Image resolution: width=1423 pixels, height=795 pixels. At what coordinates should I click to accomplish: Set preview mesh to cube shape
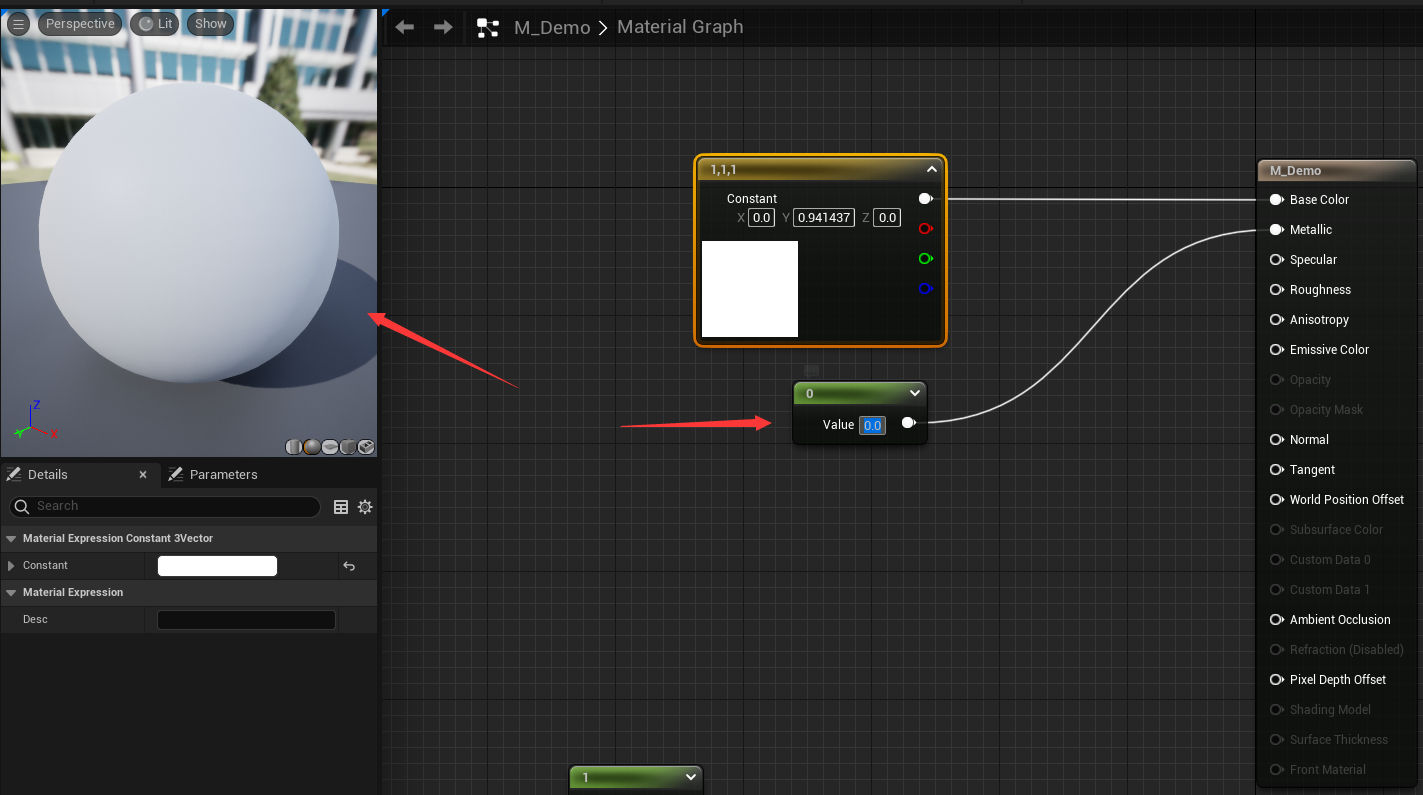[x=348, y=447]
